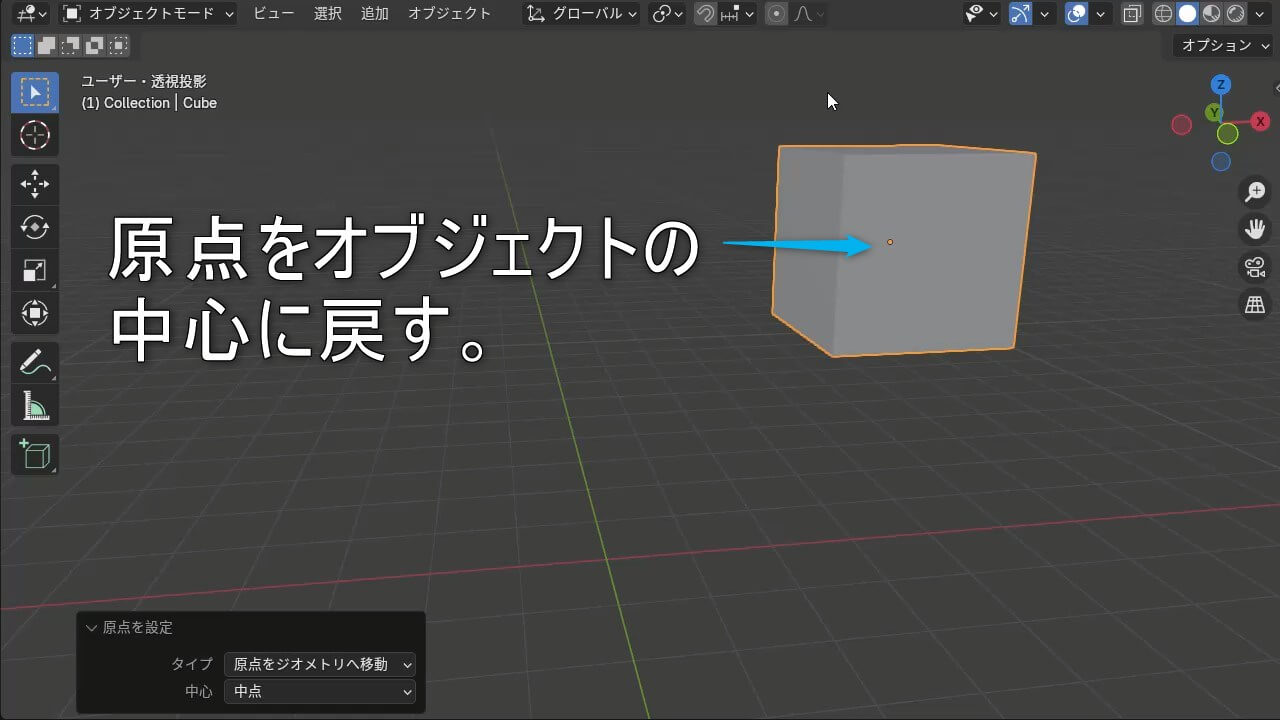
Task: Open the snapping options dropdown
Action: tap(737, 14)
